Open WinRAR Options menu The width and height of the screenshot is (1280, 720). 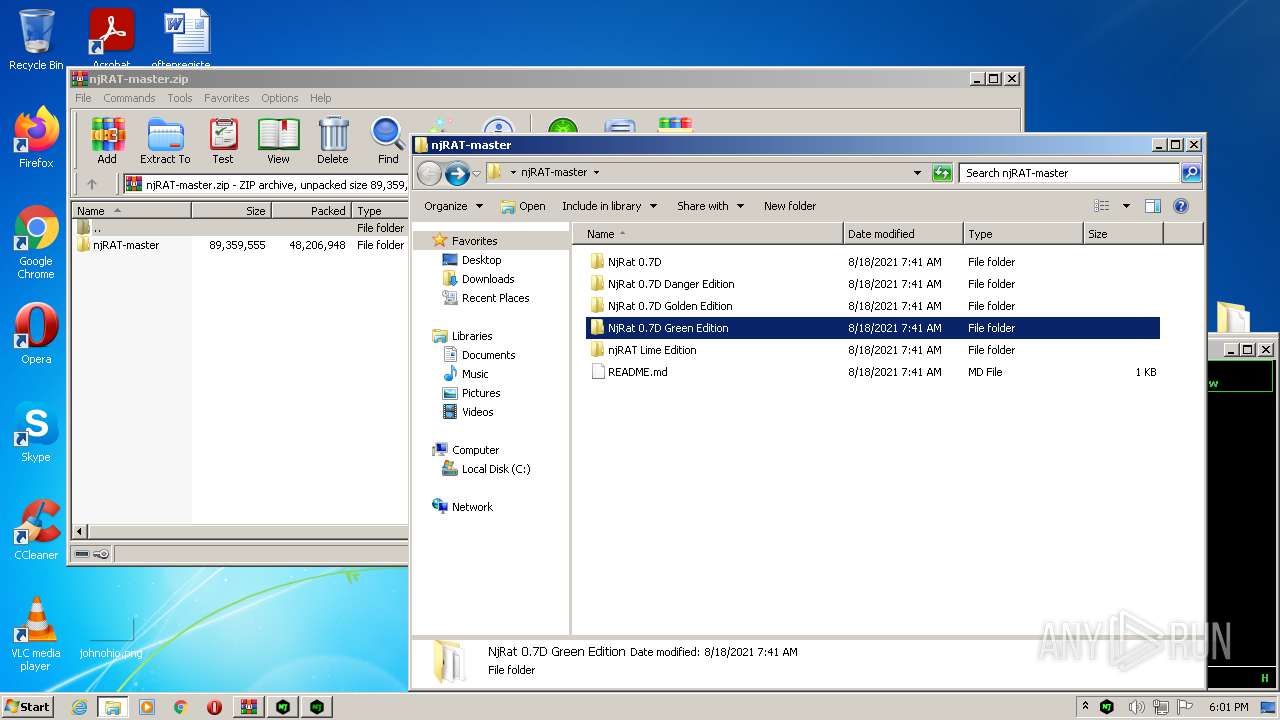(x=280, y=98)
